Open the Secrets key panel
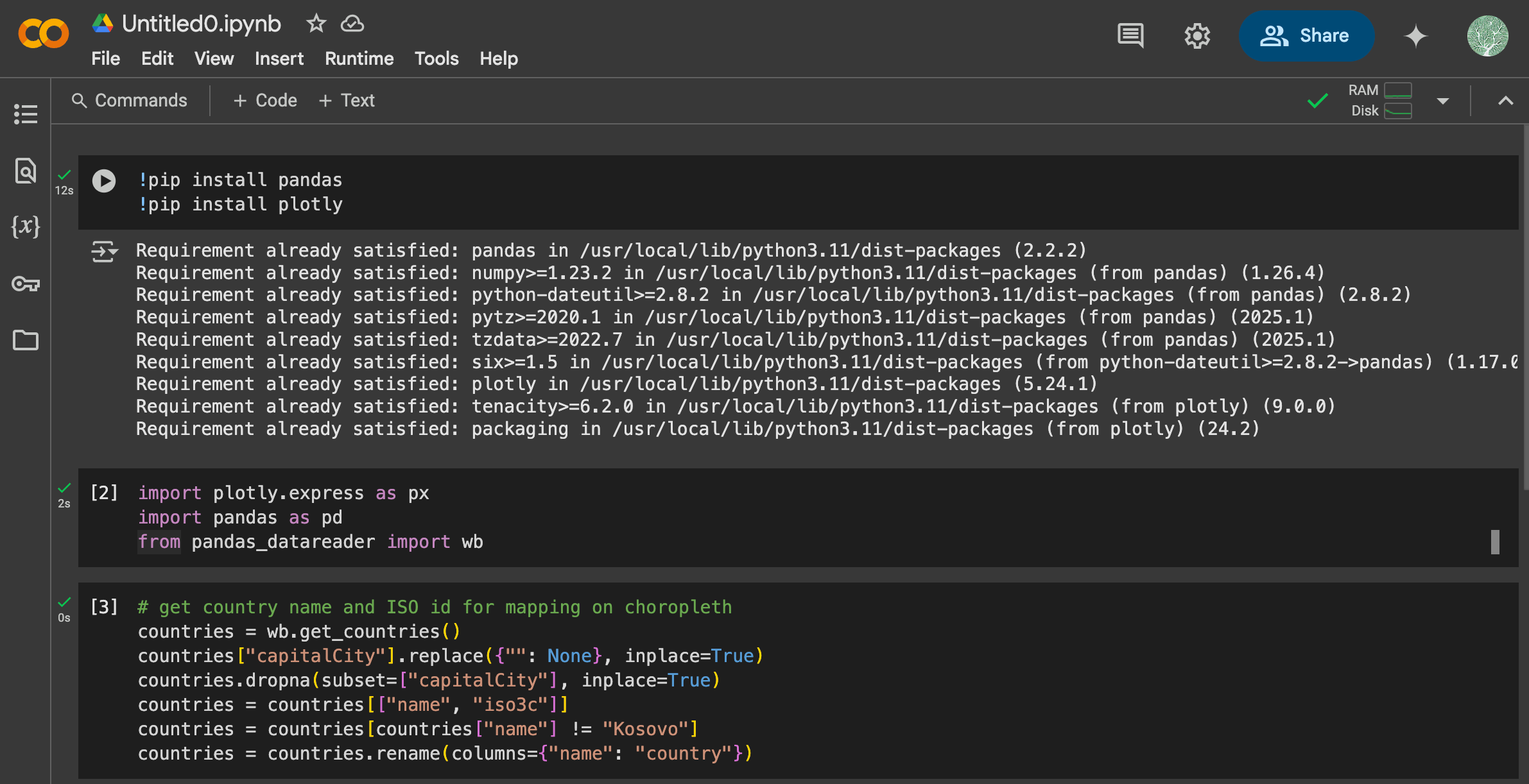The image size is (1529, 784). 26,284
